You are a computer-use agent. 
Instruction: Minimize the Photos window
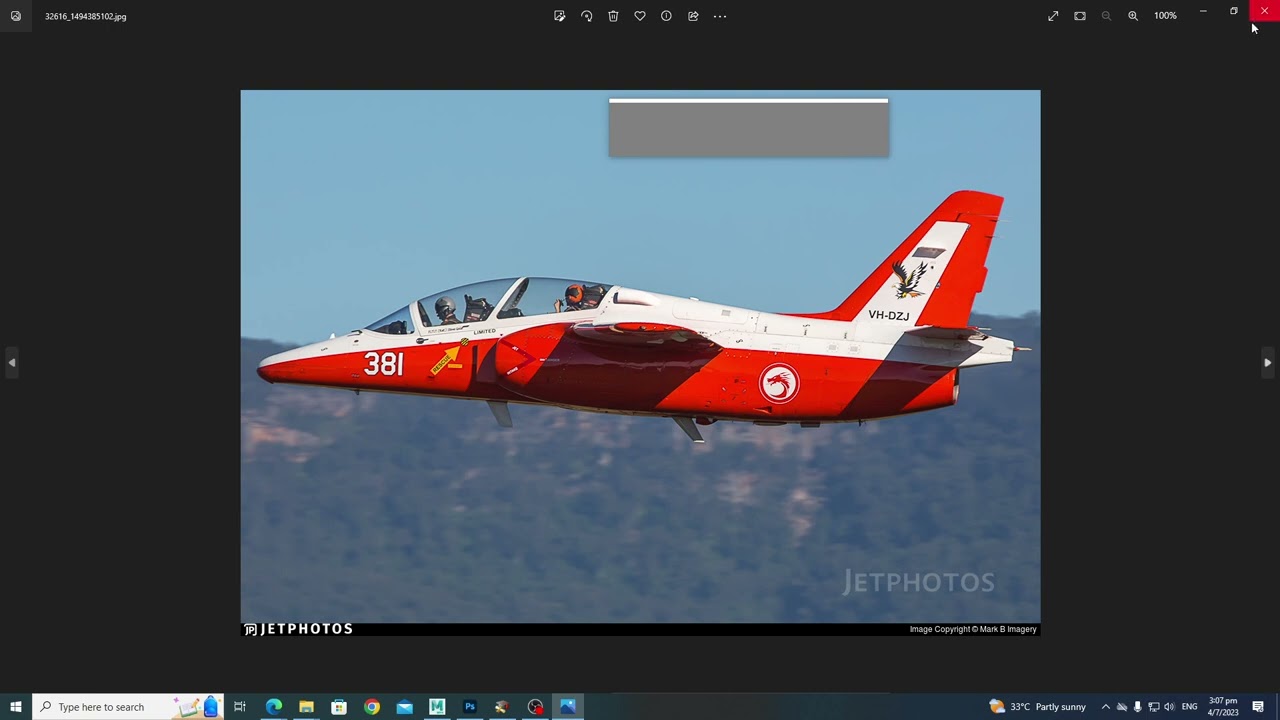coord(1203,11)
